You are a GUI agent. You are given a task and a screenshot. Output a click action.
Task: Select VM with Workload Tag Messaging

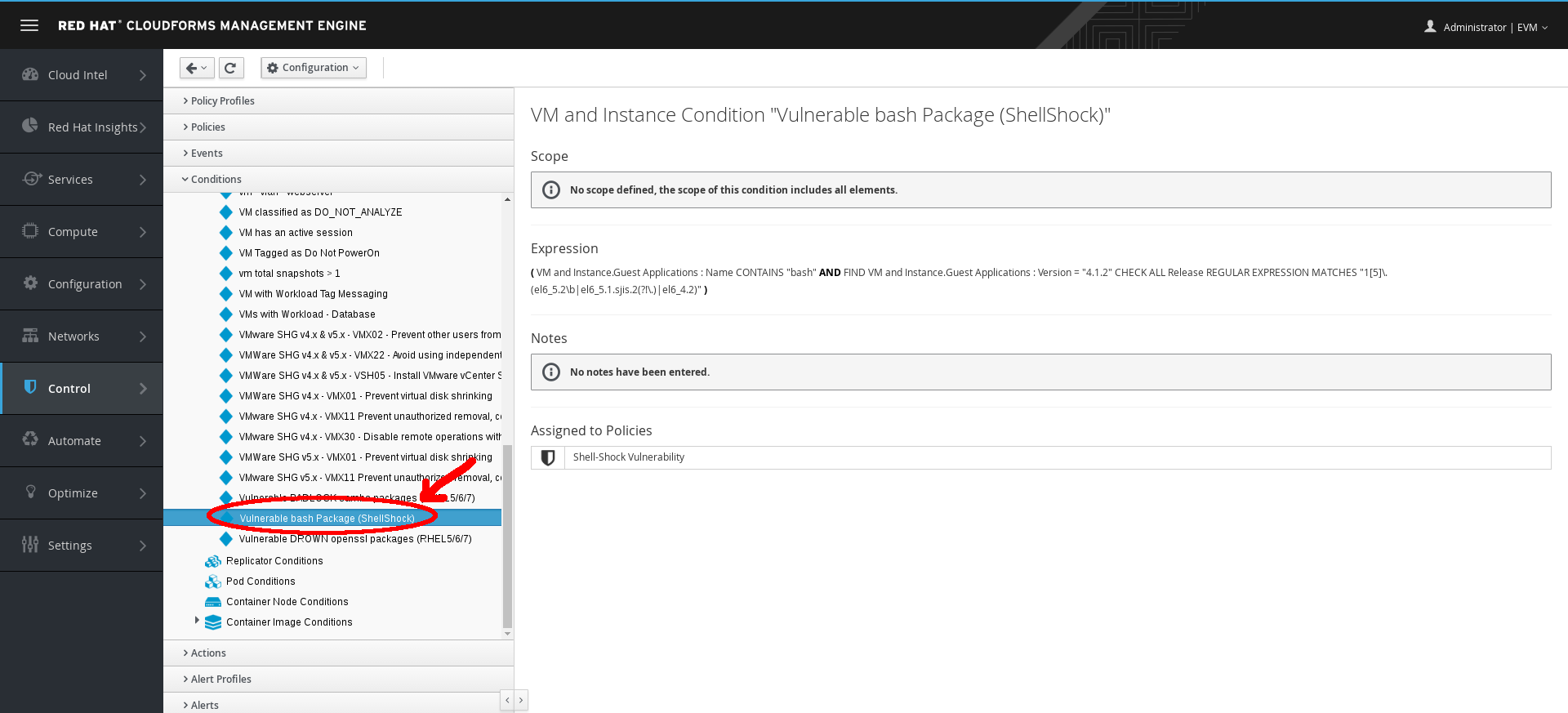314,294
